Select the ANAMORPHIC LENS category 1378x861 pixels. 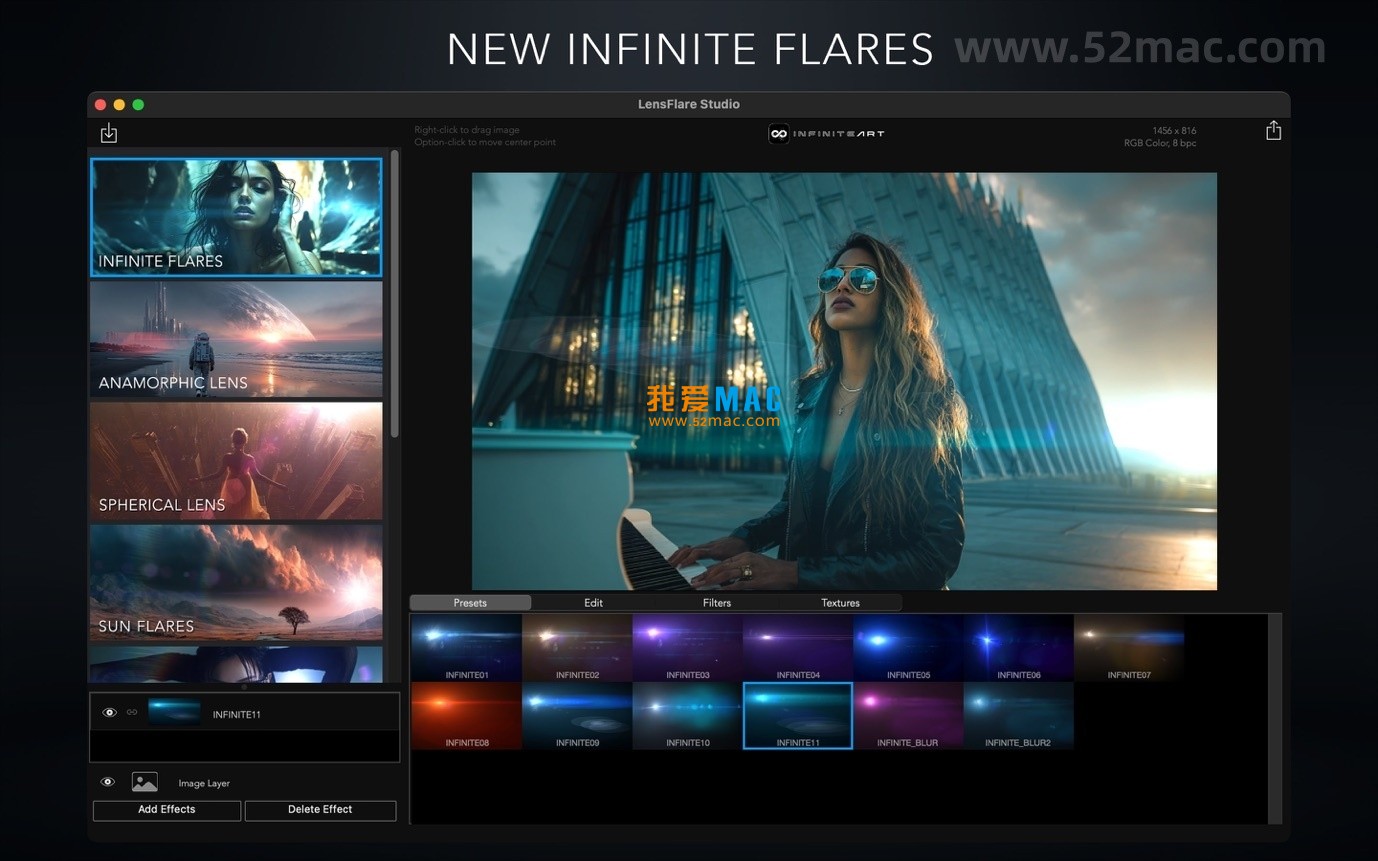(236, 338)
